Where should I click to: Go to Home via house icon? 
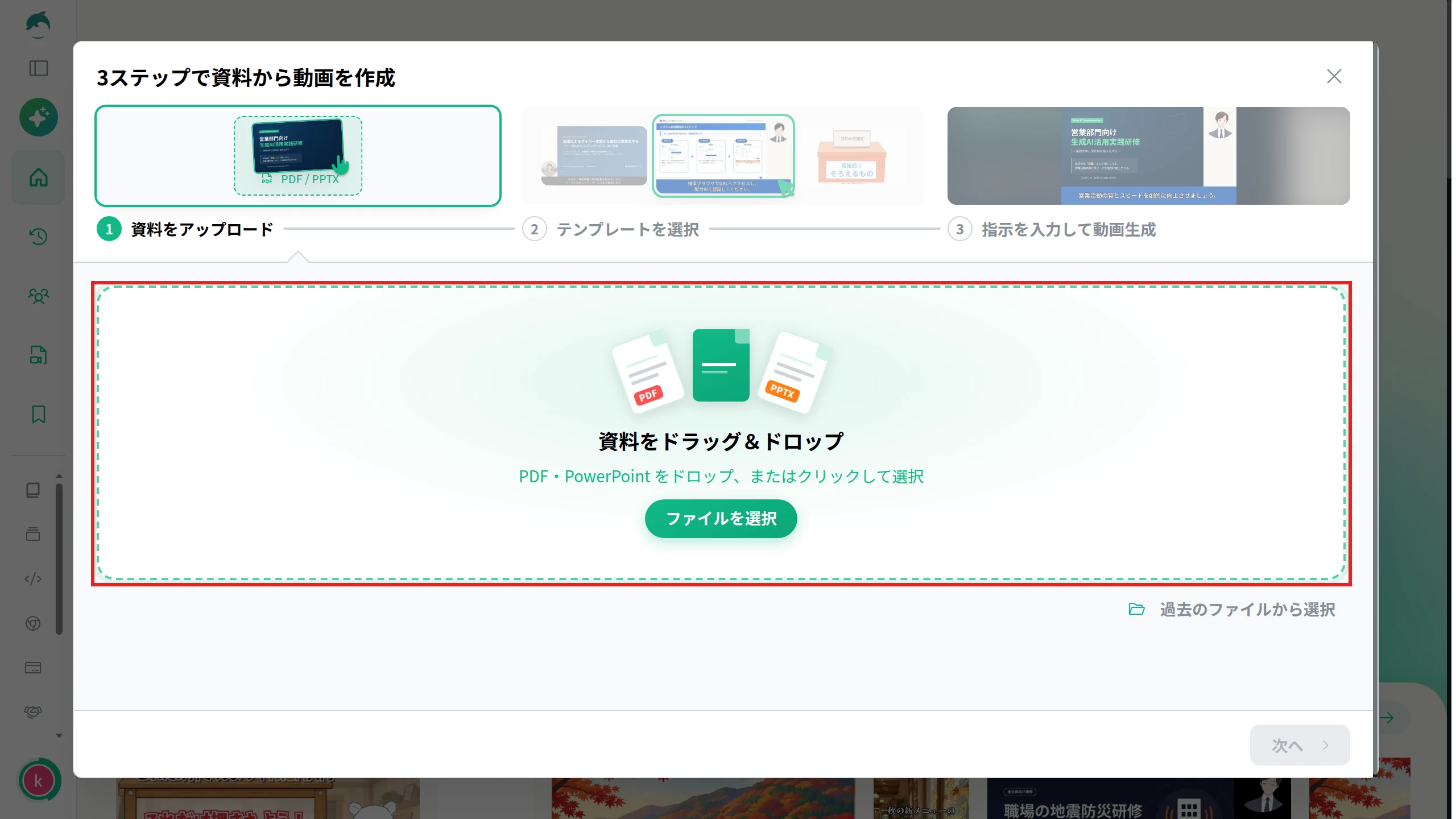click(x=38, y=177)
